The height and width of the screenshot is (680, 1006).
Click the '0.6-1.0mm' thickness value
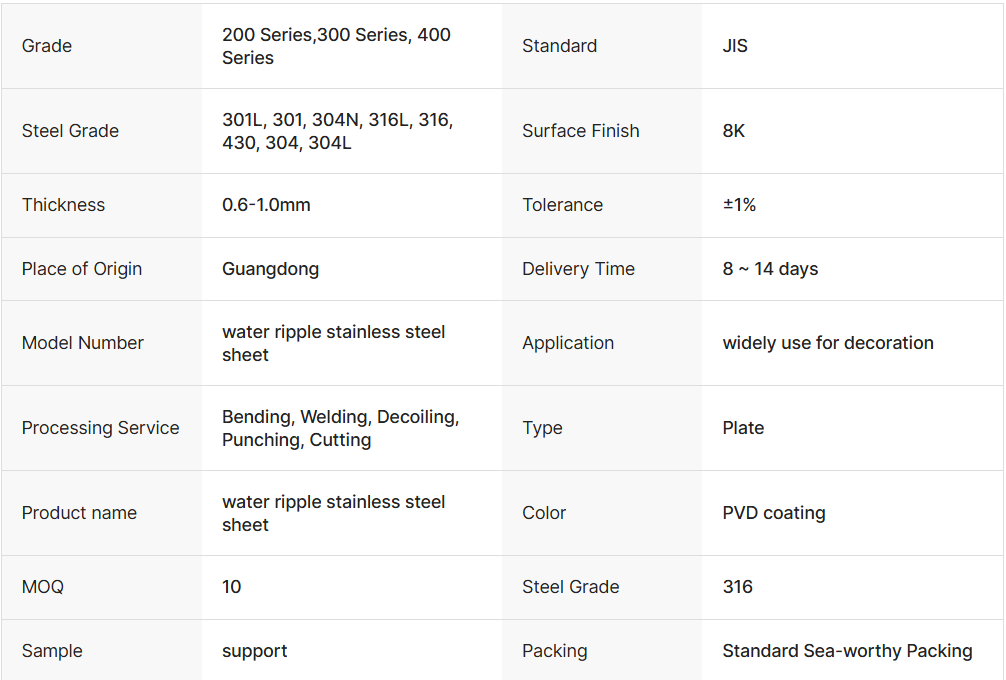coord(266,205)
